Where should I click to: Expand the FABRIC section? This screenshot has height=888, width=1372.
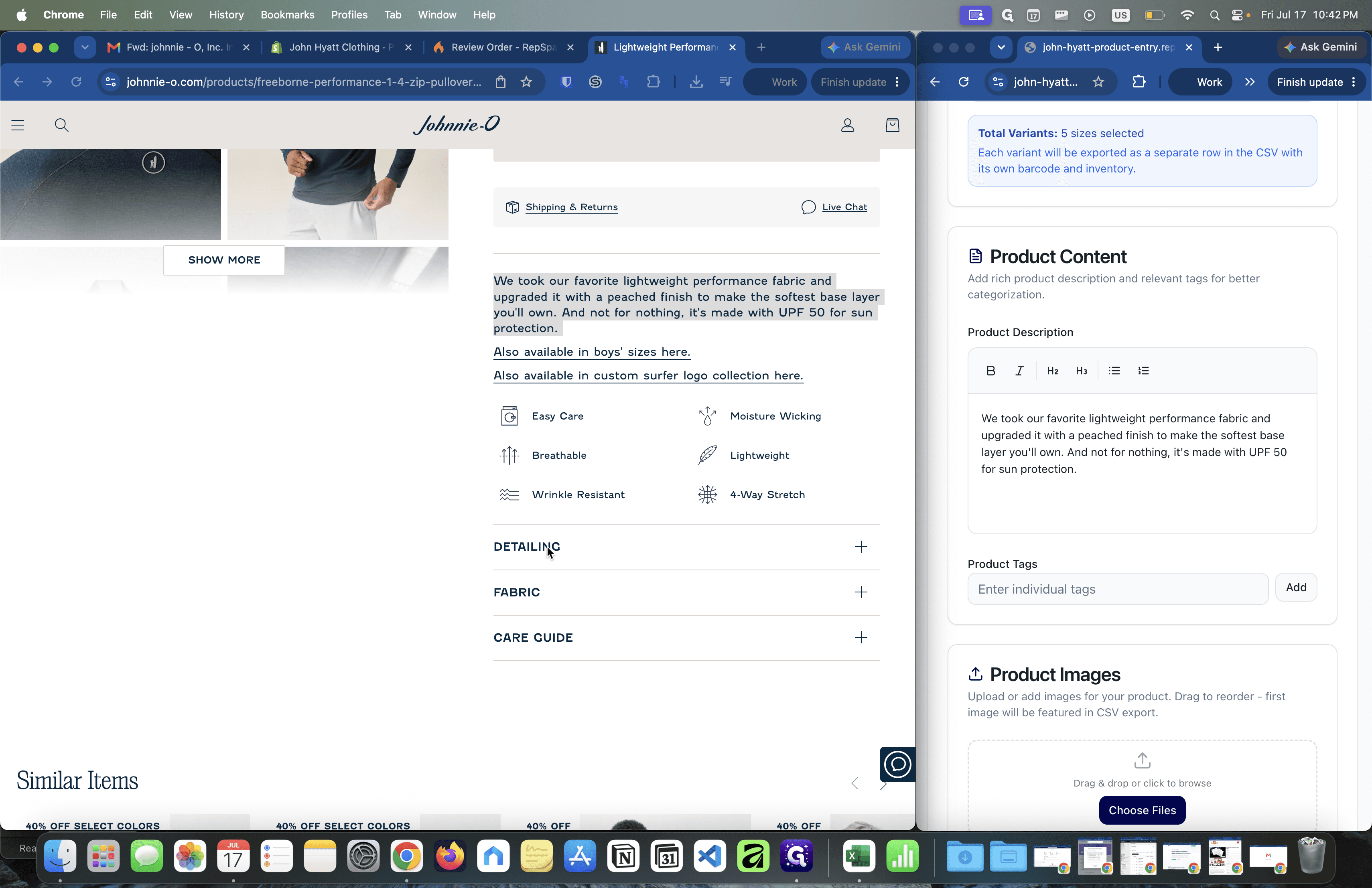(686, 592)
